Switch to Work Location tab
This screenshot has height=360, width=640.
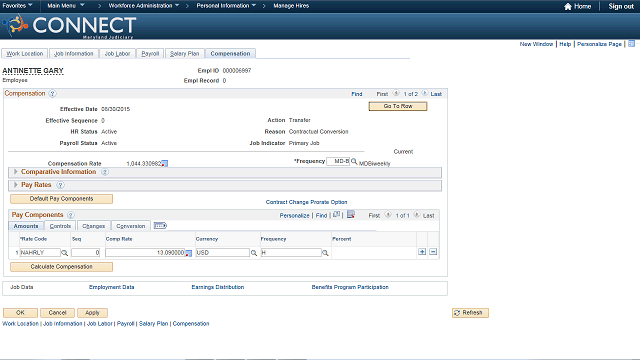(x=24, y=53)
